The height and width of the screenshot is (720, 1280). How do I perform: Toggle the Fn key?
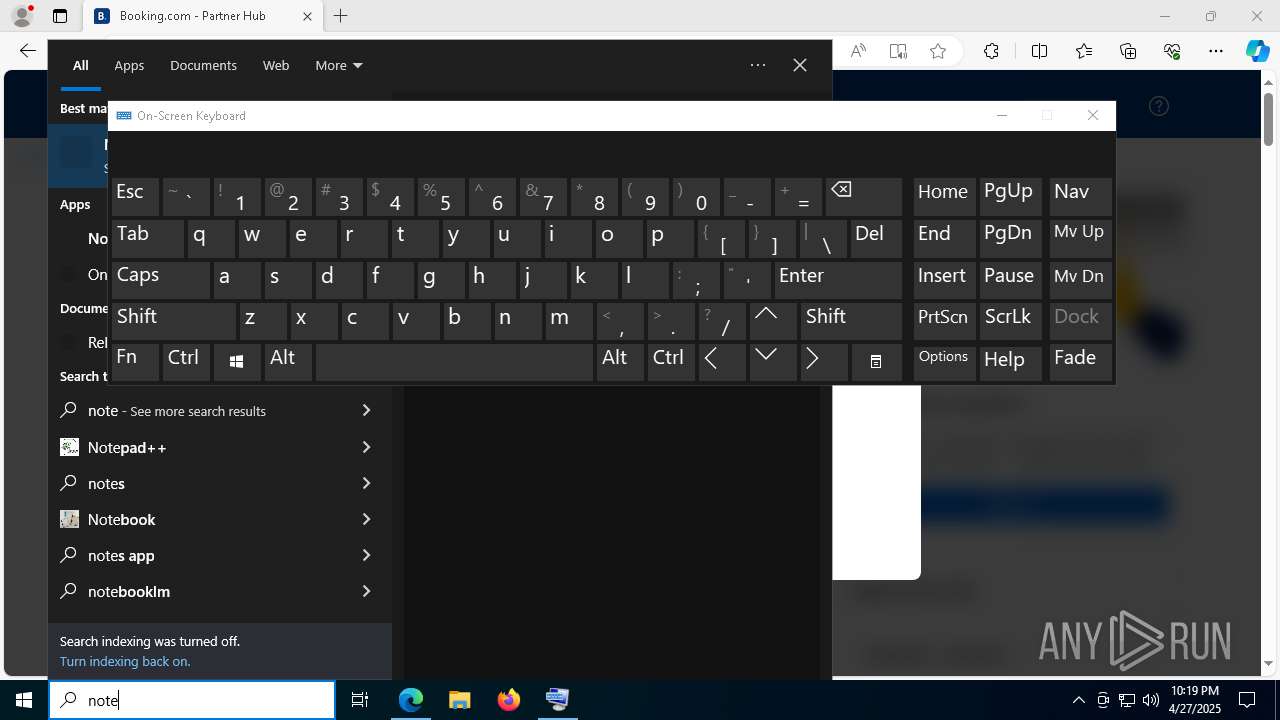pyautogui.click(x=135, y=362)
